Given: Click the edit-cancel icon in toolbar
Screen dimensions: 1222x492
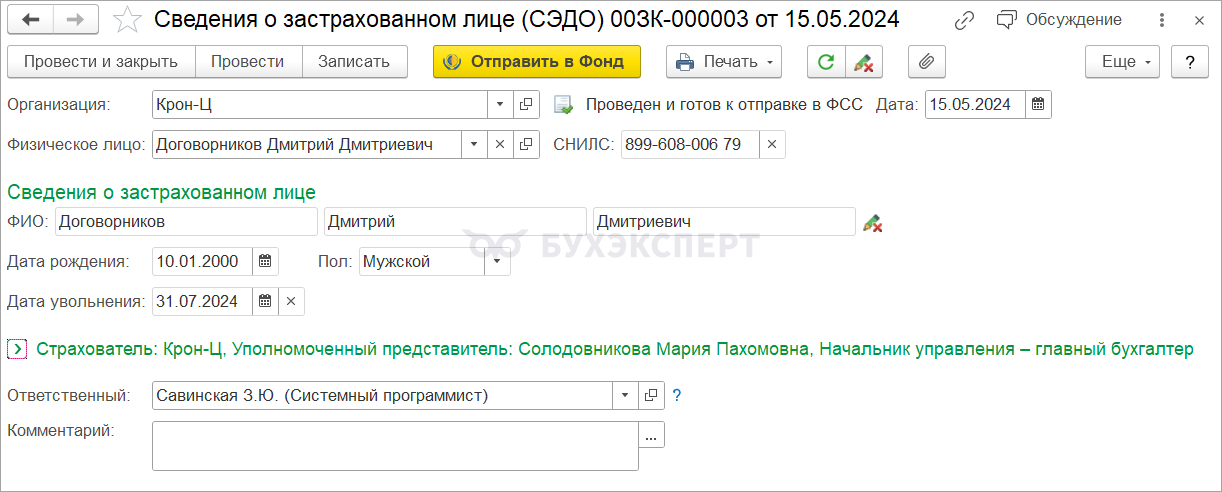Looking at the screenshot, I should 863,62.
